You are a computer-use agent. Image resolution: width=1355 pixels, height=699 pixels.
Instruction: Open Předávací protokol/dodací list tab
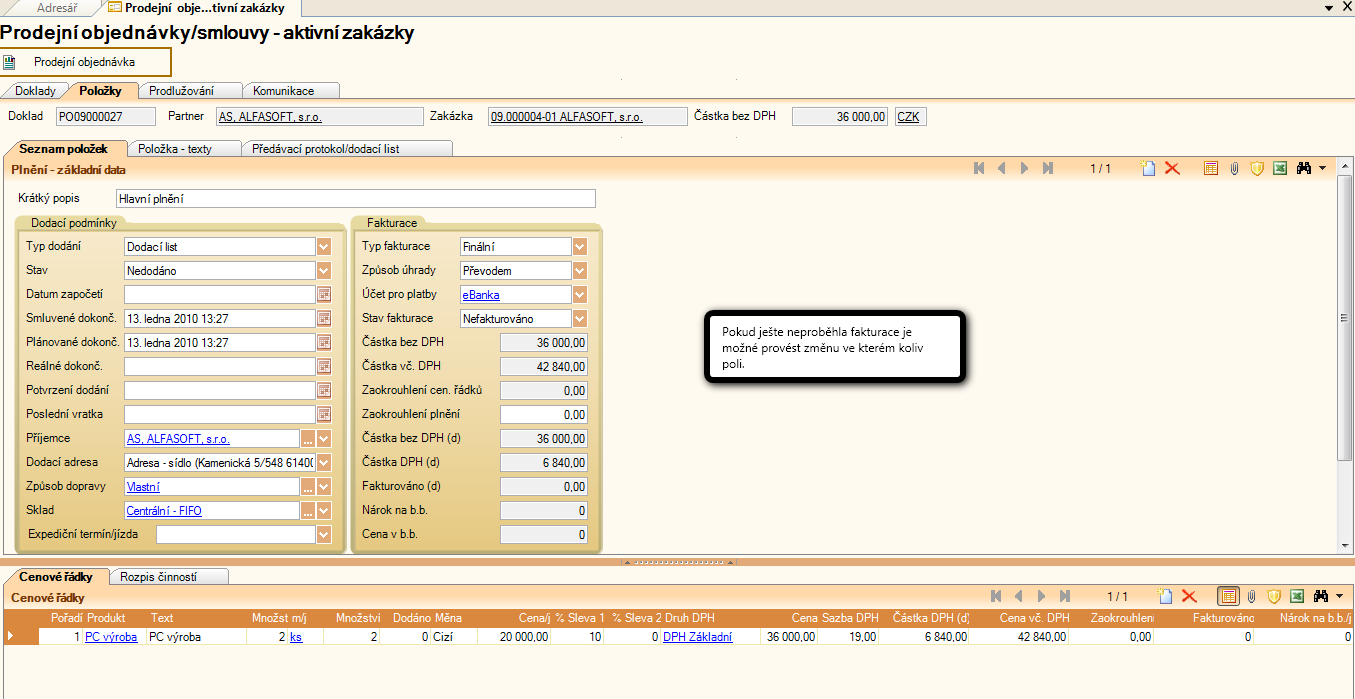click(x=339, y=149)
